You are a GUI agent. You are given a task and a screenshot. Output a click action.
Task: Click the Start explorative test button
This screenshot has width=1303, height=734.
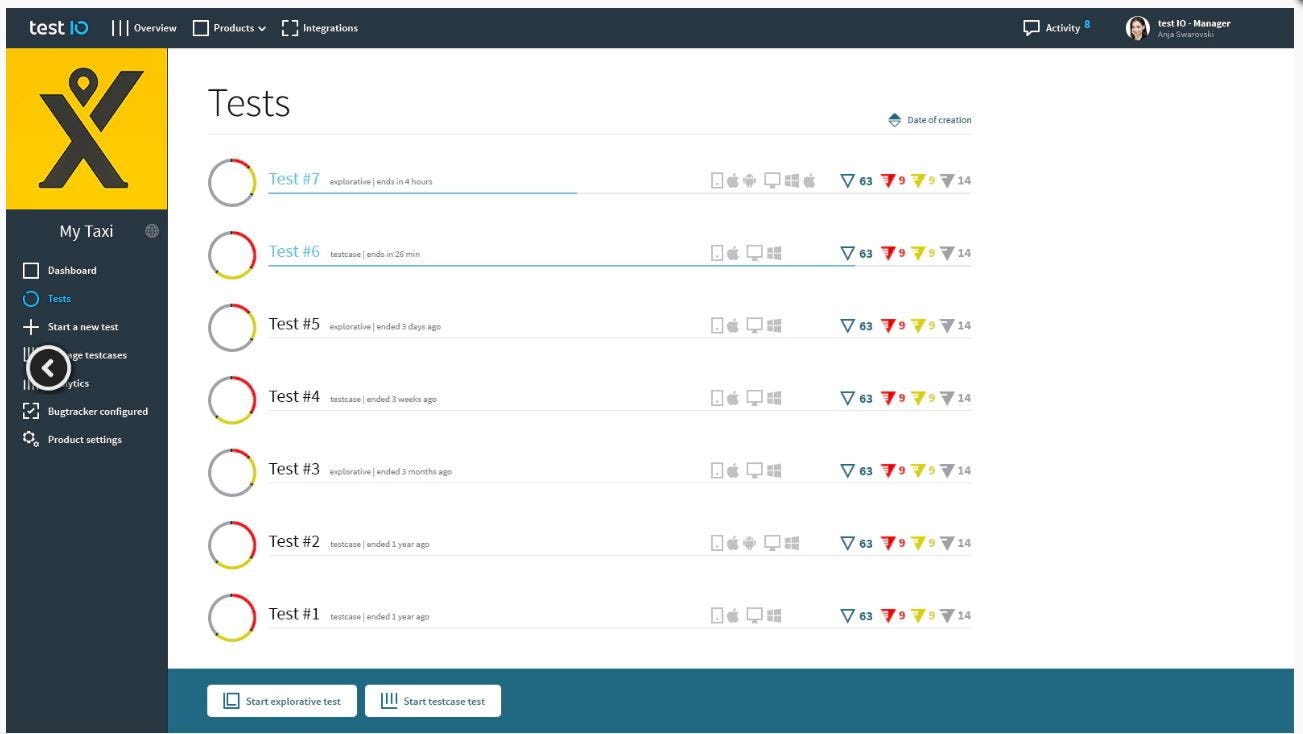point(281,701)
